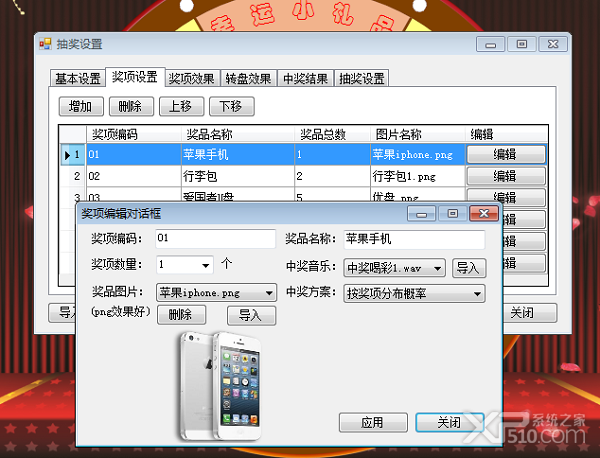The width and height of the screenshot is (600, 458).
Task: Click 关闭 in the 奖项编辑对话框
Action: pyautogui.click(x=450, y=422)
